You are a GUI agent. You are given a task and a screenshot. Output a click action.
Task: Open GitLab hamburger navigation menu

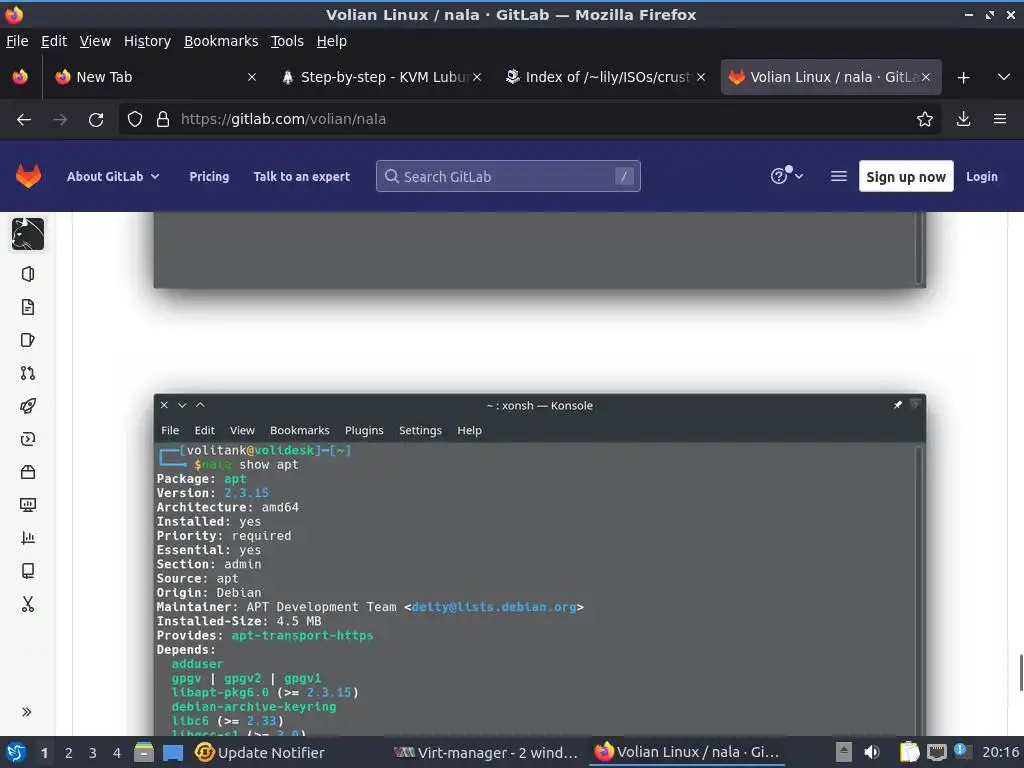[x=839, y=176]
